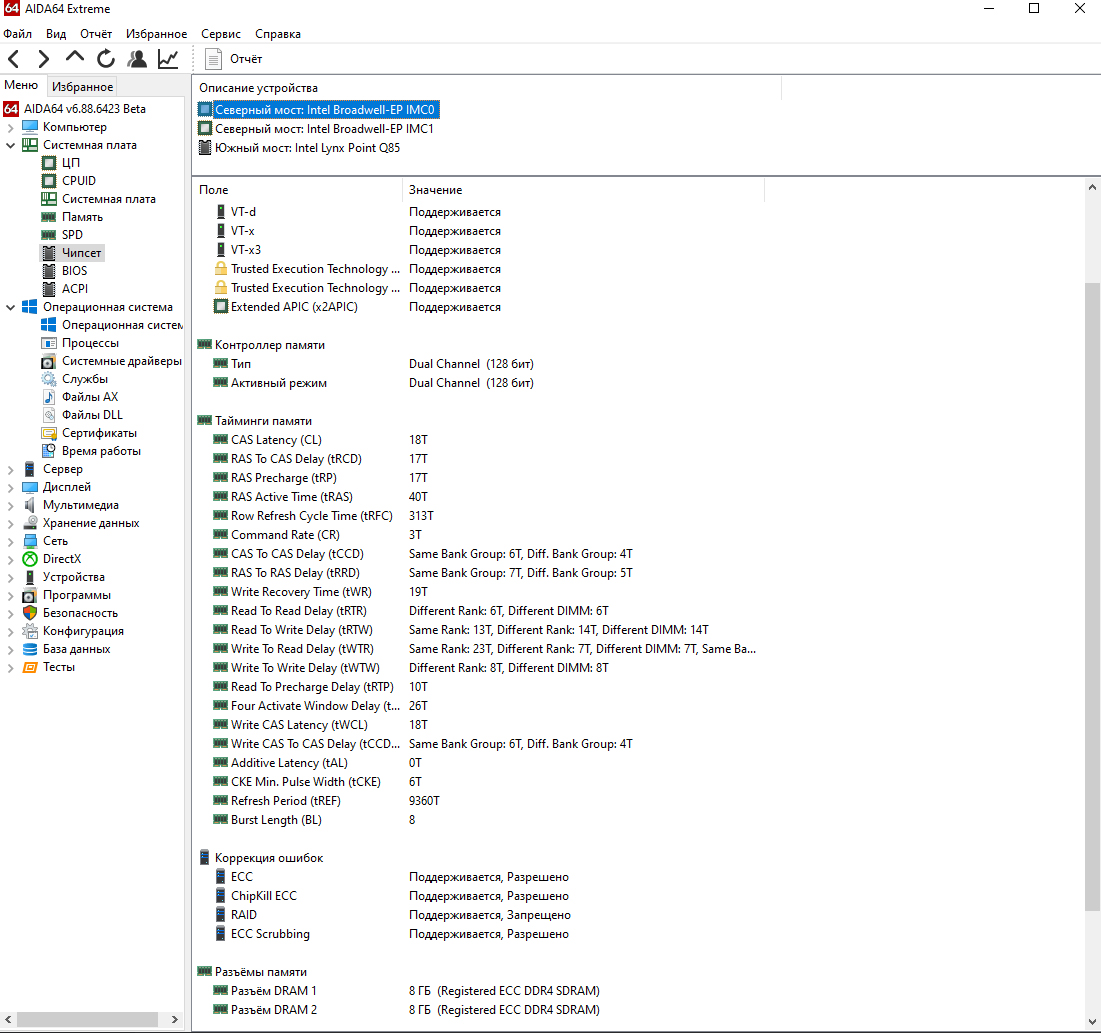The width and height of the screenshot is (1101, 1033).
Task: Expand the DirectX tree node
Action: [x=11, y=560]
